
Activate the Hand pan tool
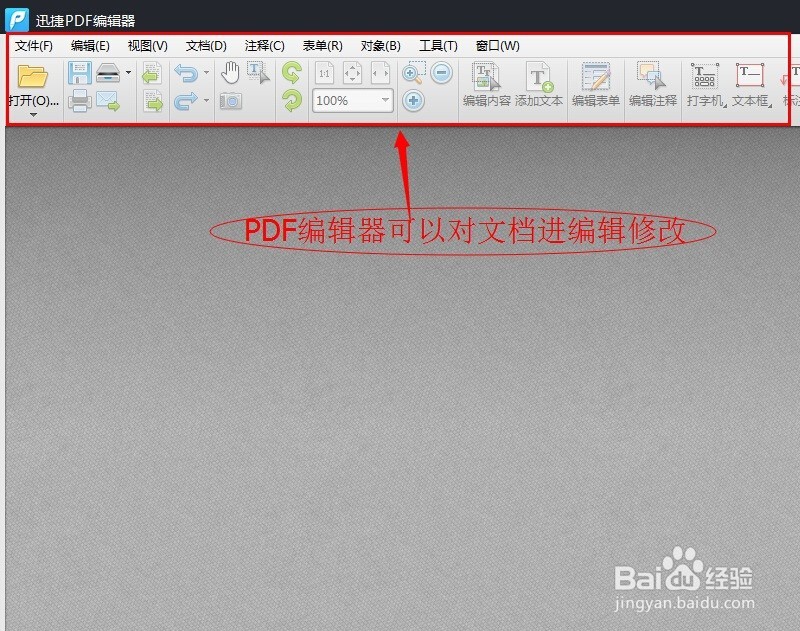[230, 71]
